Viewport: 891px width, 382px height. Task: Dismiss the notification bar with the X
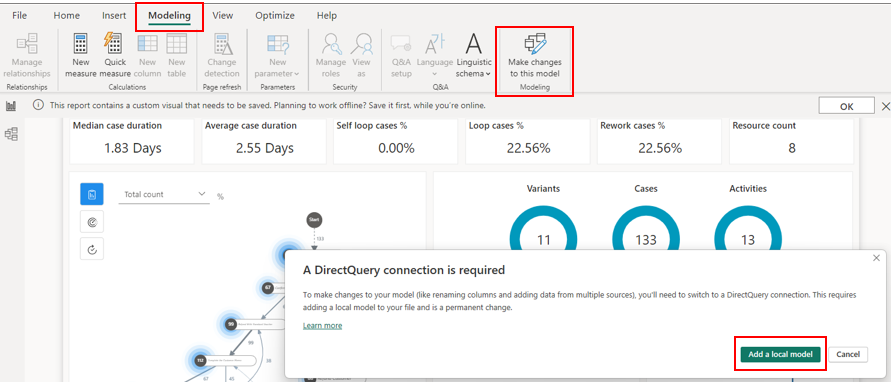(885, 106)
